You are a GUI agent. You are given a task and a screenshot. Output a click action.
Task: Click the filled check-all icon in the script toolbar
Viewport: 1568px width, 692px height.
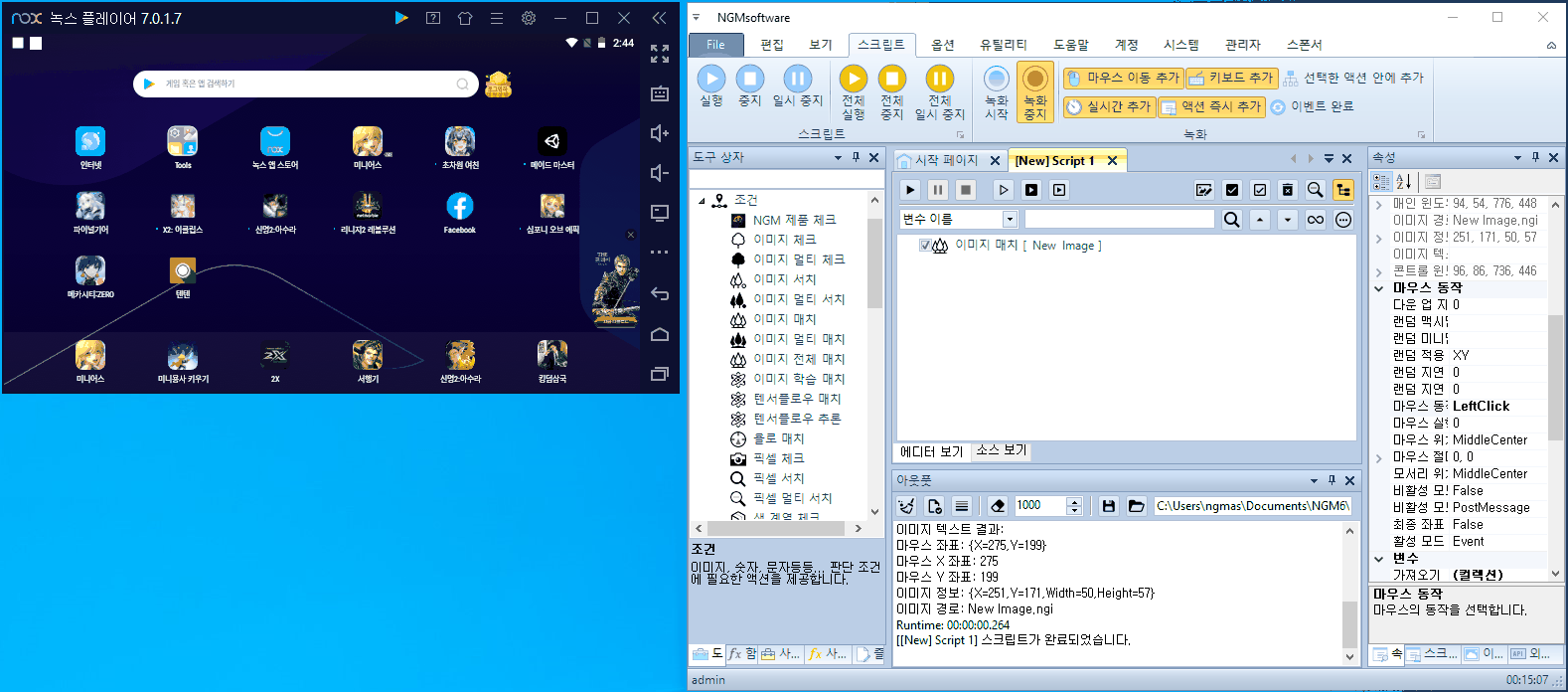click(x=1232, y=190)
